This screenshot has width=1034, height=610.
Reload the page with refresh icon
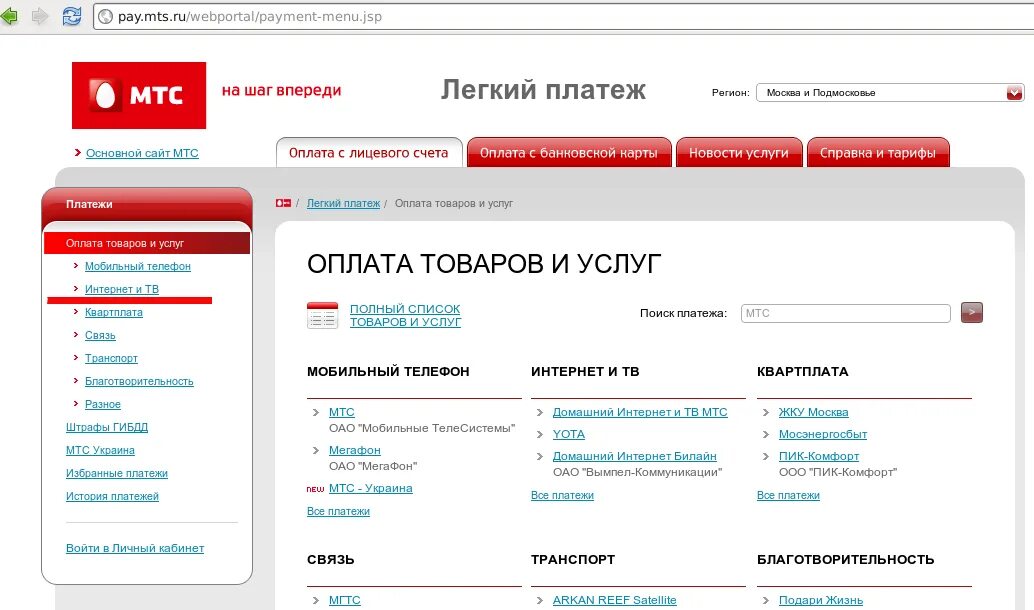point(72,16)
